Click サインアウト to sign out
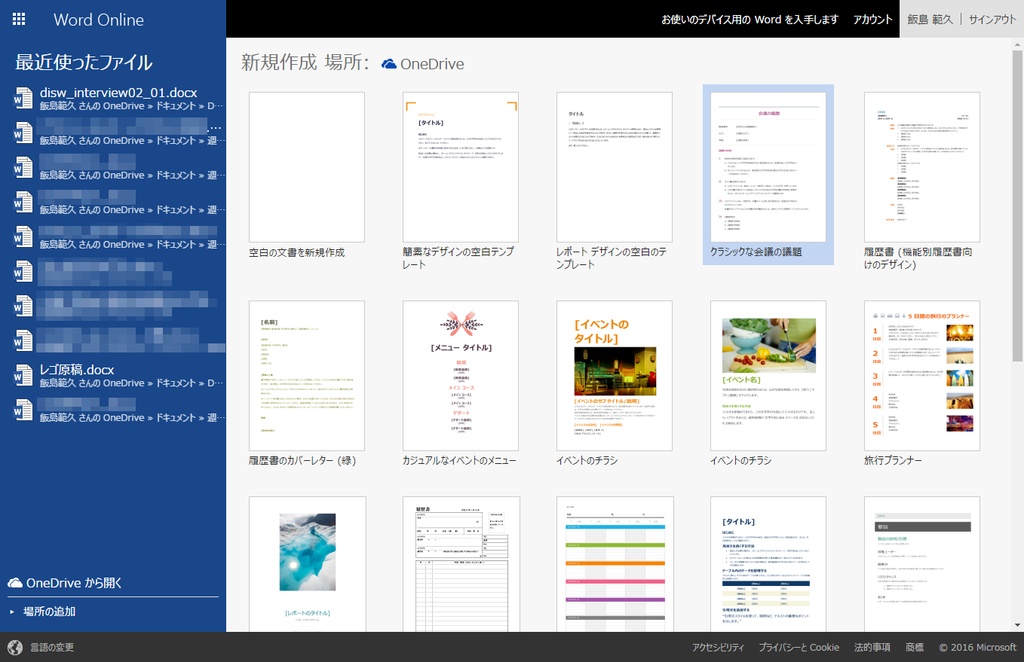Screen dimensions: 1024x662 point(993,20)
